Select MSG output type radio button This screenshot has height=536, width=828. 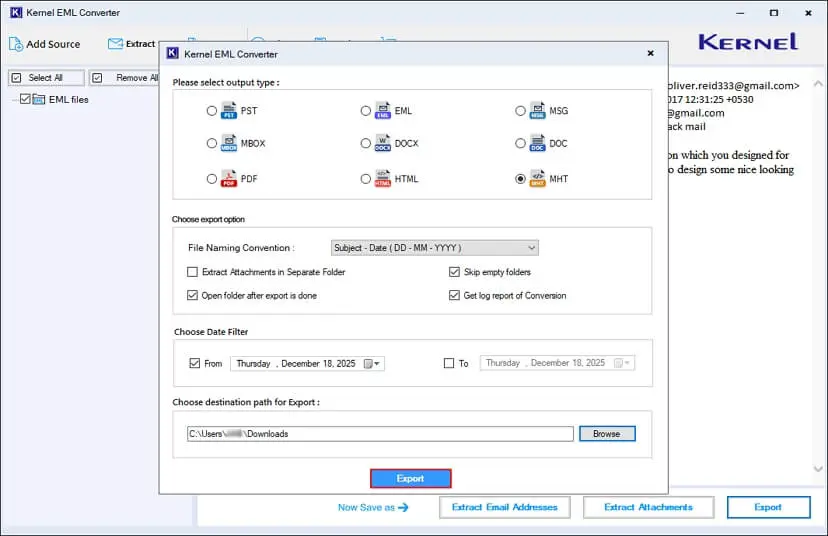pyautogui.click(x=520, y=111)
